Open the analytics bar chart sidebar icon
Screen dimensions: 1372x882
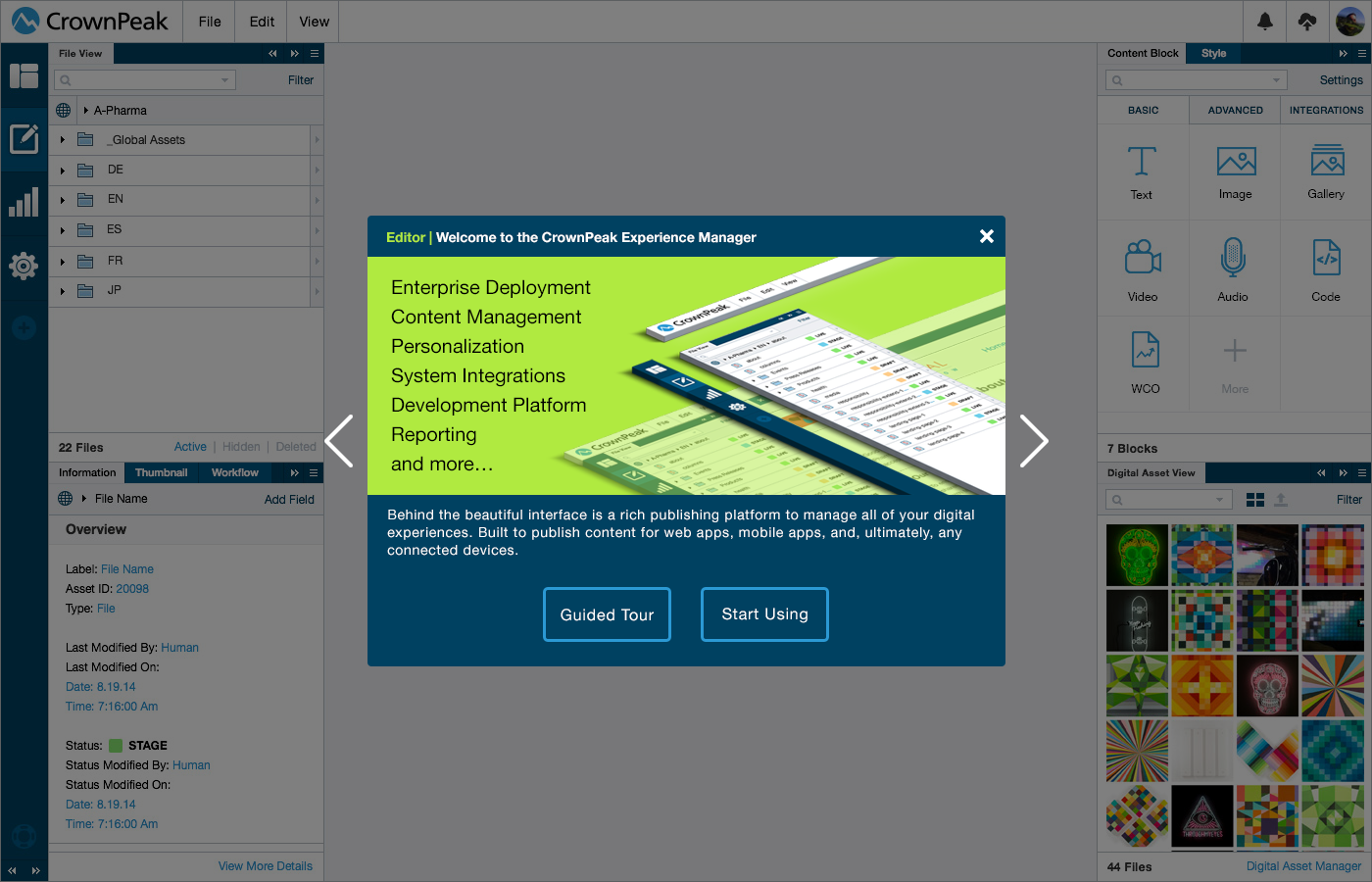tap(24, 202)
